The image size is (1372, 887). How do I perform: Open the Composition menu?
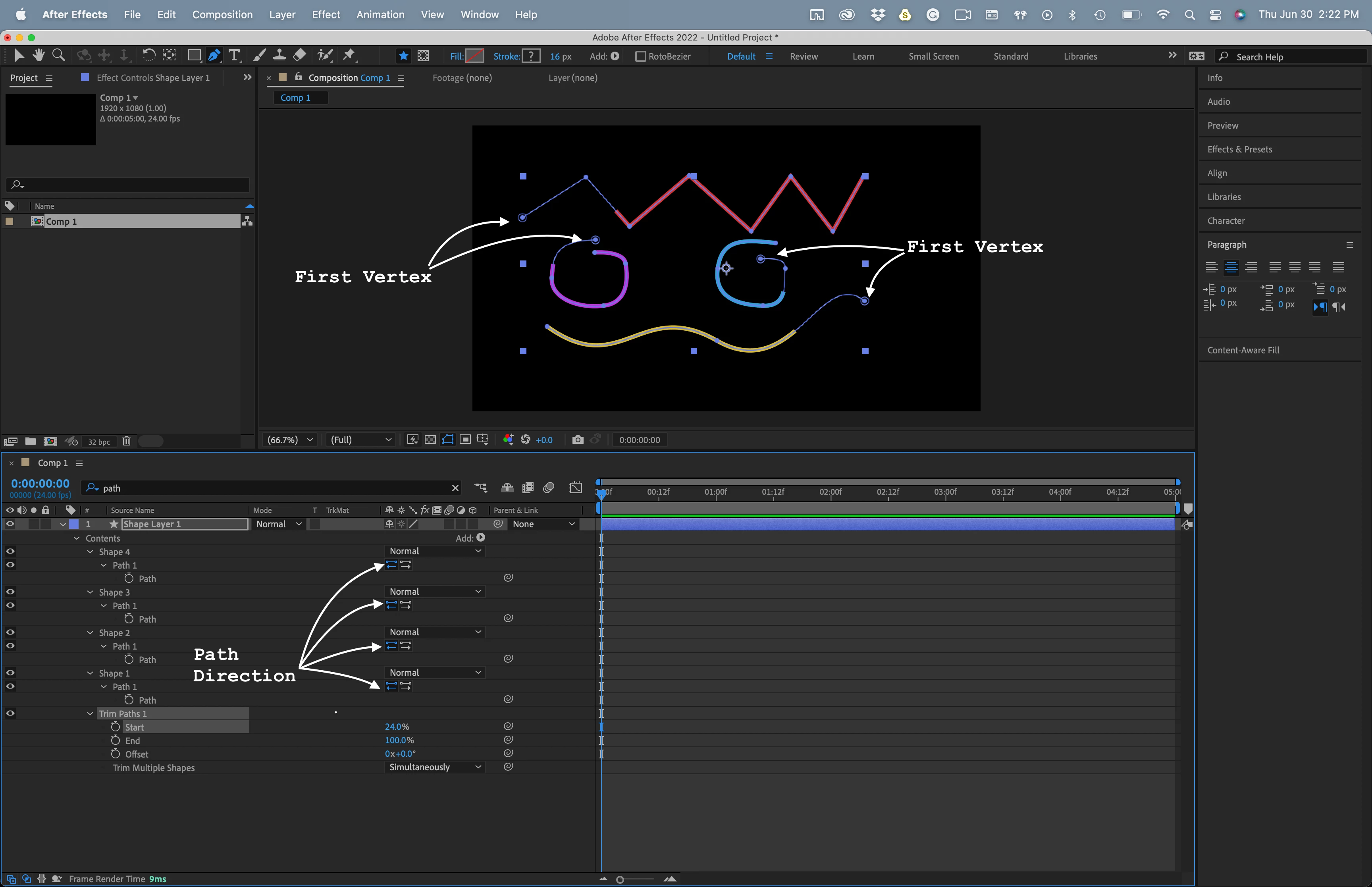[222, 14]
